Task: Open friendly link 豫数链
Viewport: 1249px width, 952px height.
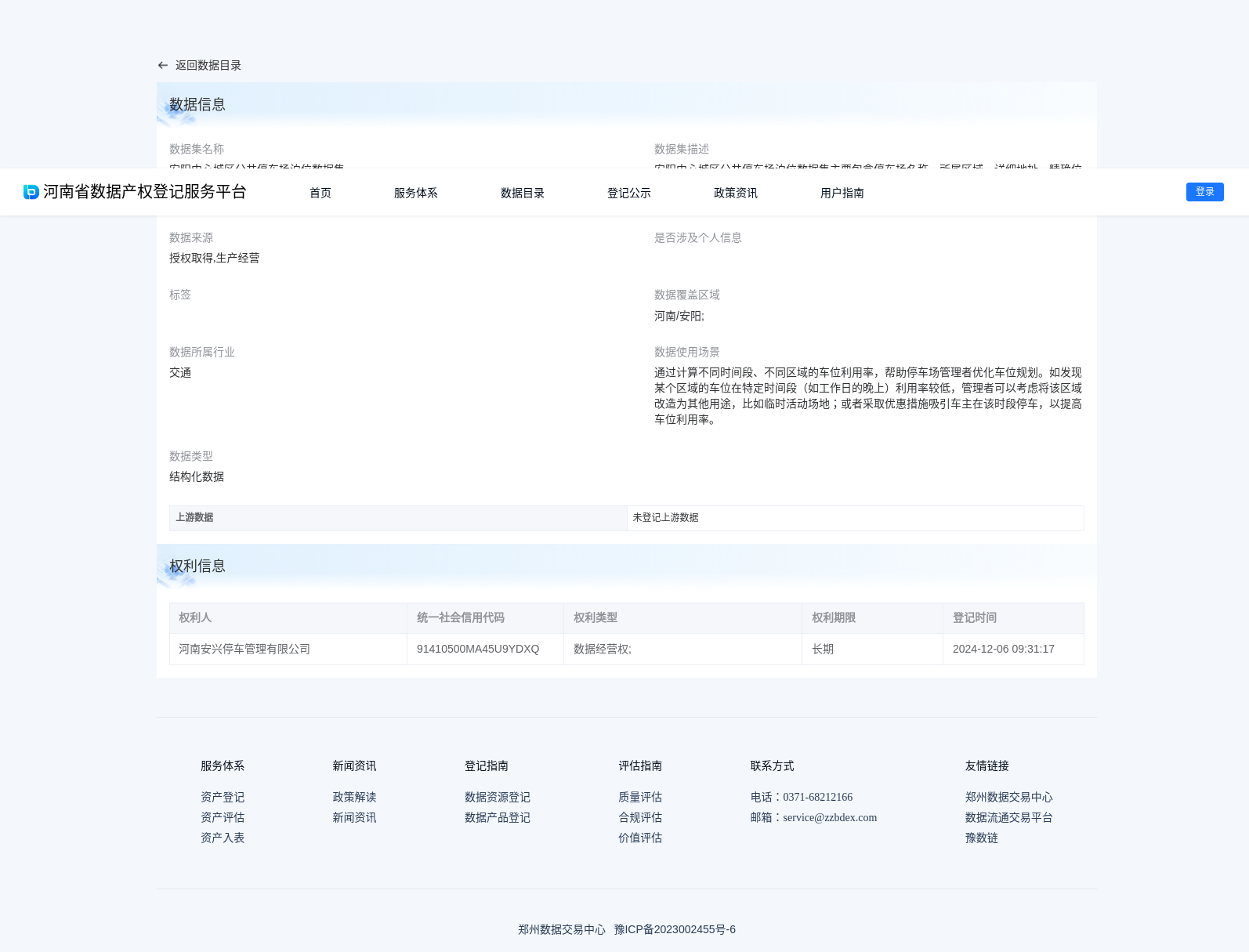Action: point(982,838)
